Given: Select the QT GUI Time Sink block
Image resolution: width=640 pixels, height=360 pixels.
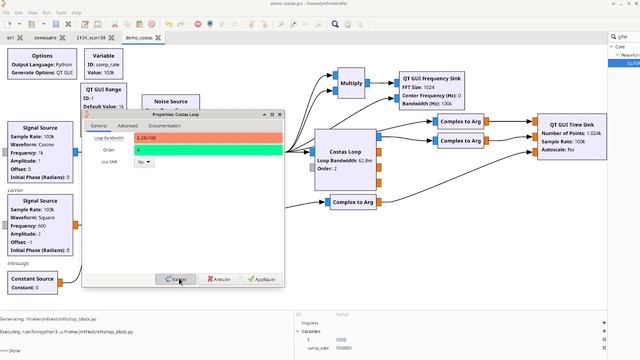Looking at the screenshot, I should click(572, 137).
